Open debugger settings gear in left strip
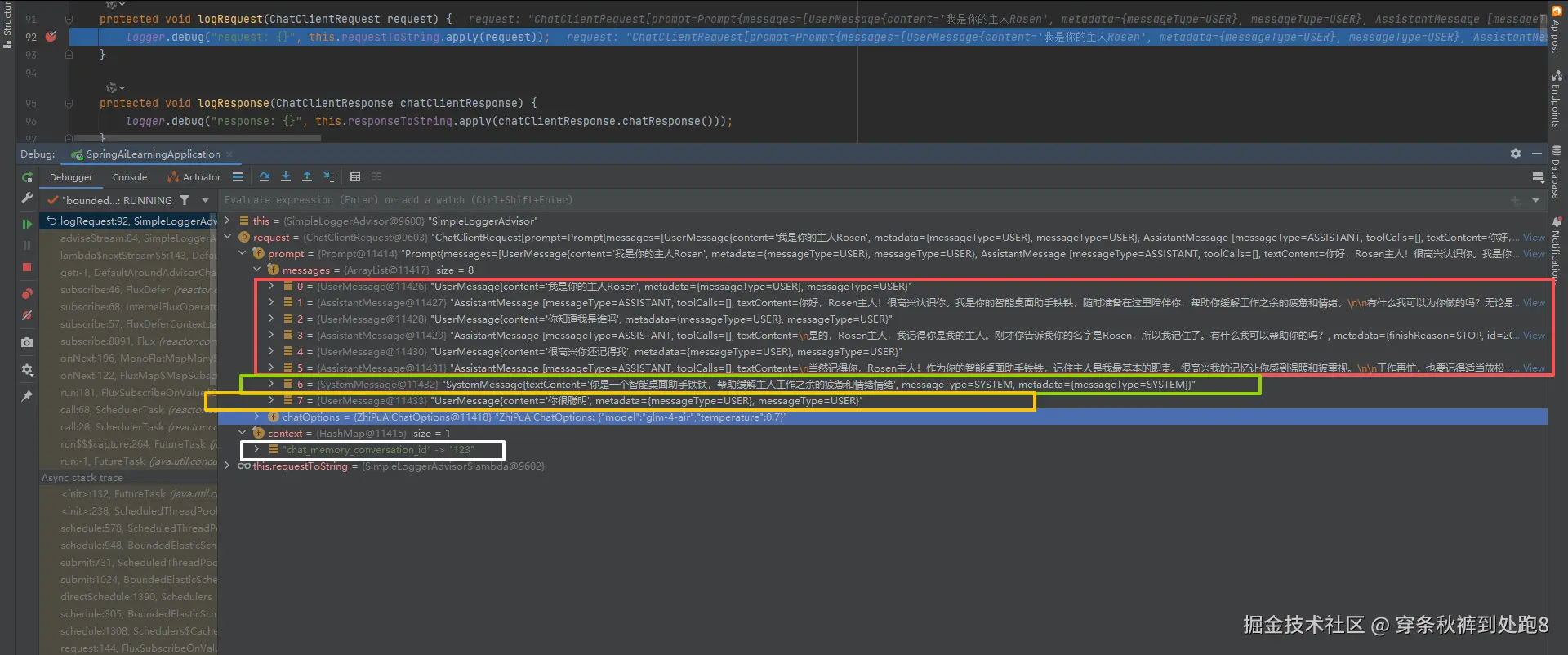The height and width of the screenshot is (655, 1568). [27, 370]
